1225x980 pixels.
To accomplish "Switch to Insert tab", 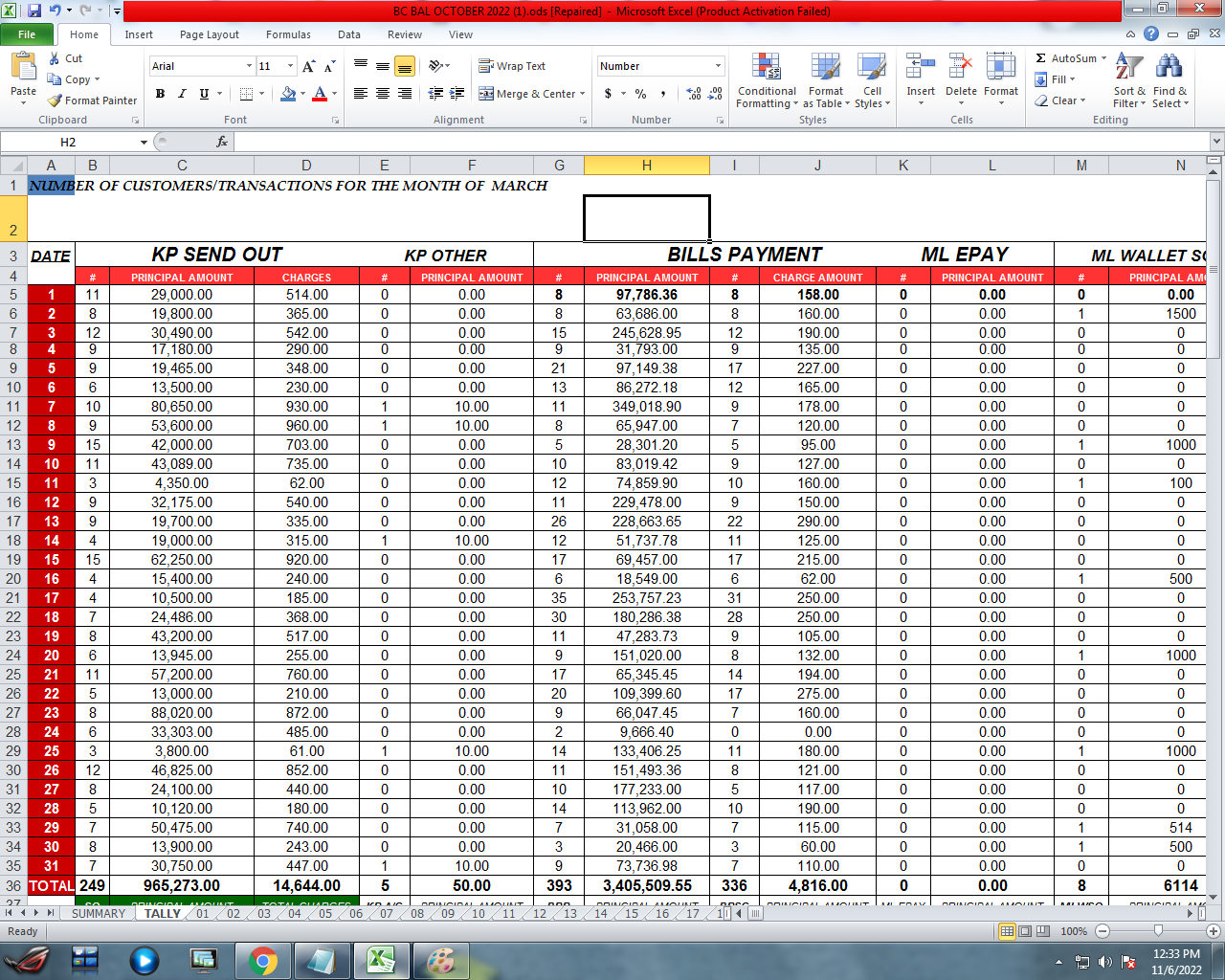I will click(139, 34).
